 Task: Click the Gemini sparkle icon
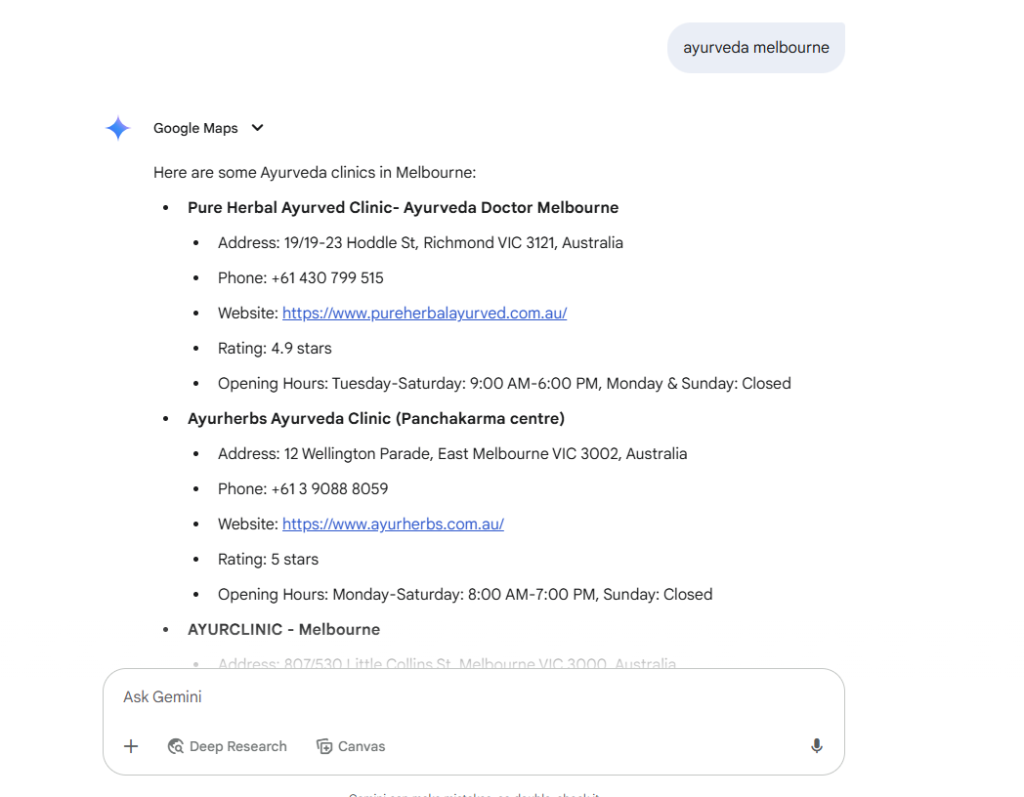[118, 128]
